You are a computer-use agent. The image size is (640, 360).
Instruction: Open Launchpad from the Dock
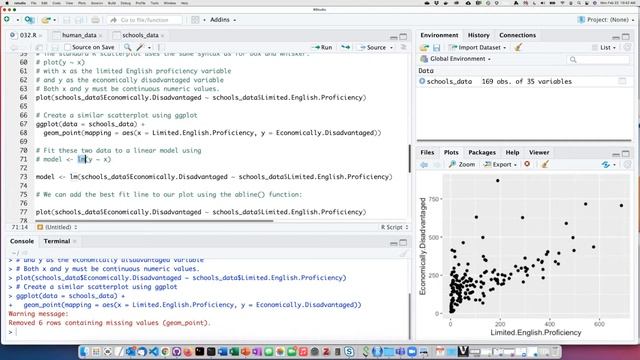96,351
